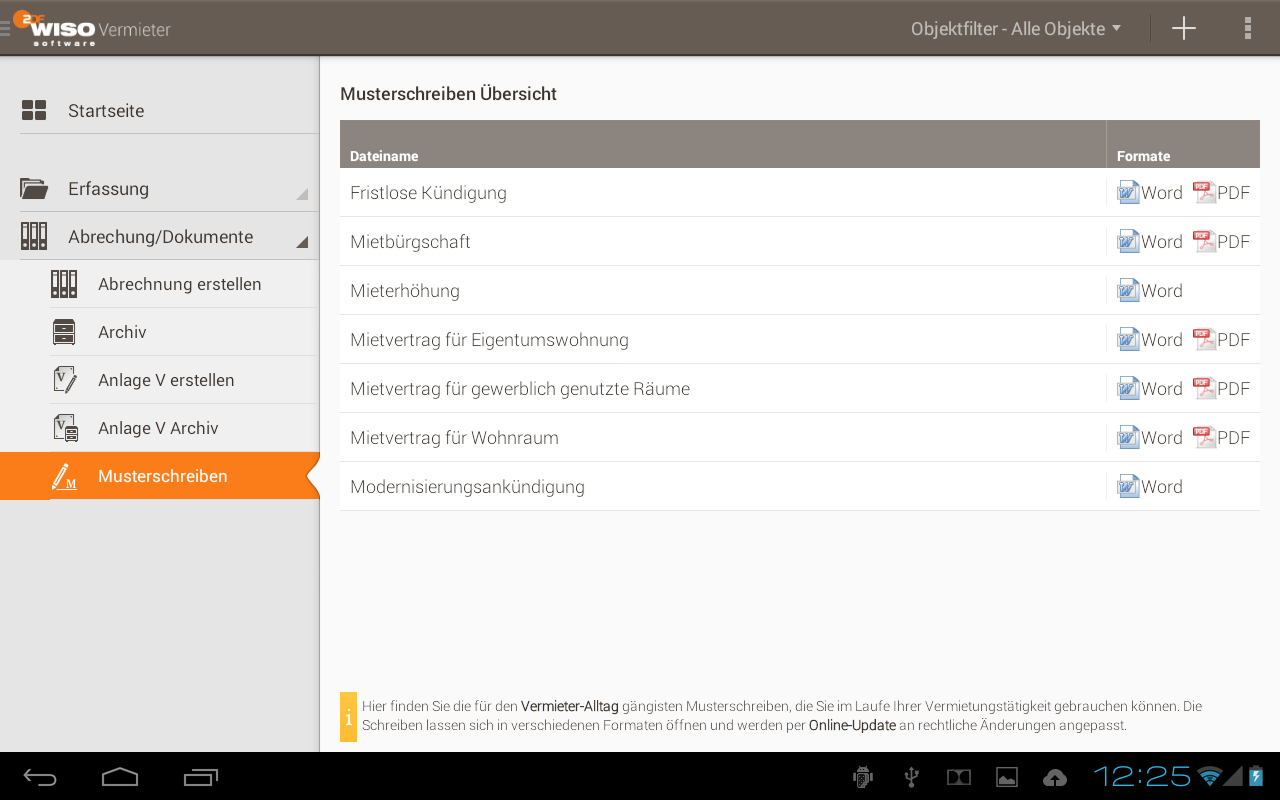Select the Mieterhöhung row name
The height and width of the screenshot is (800, 1280).
[405, 291]
